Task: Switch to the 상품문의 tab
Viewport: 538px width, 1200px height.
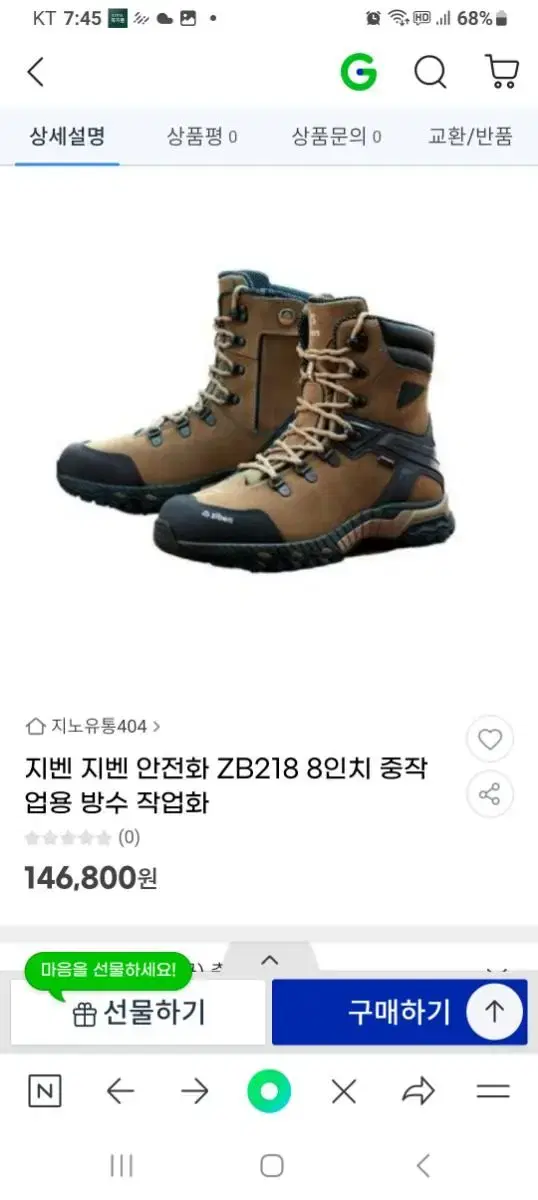Action: tap(336, 136)
